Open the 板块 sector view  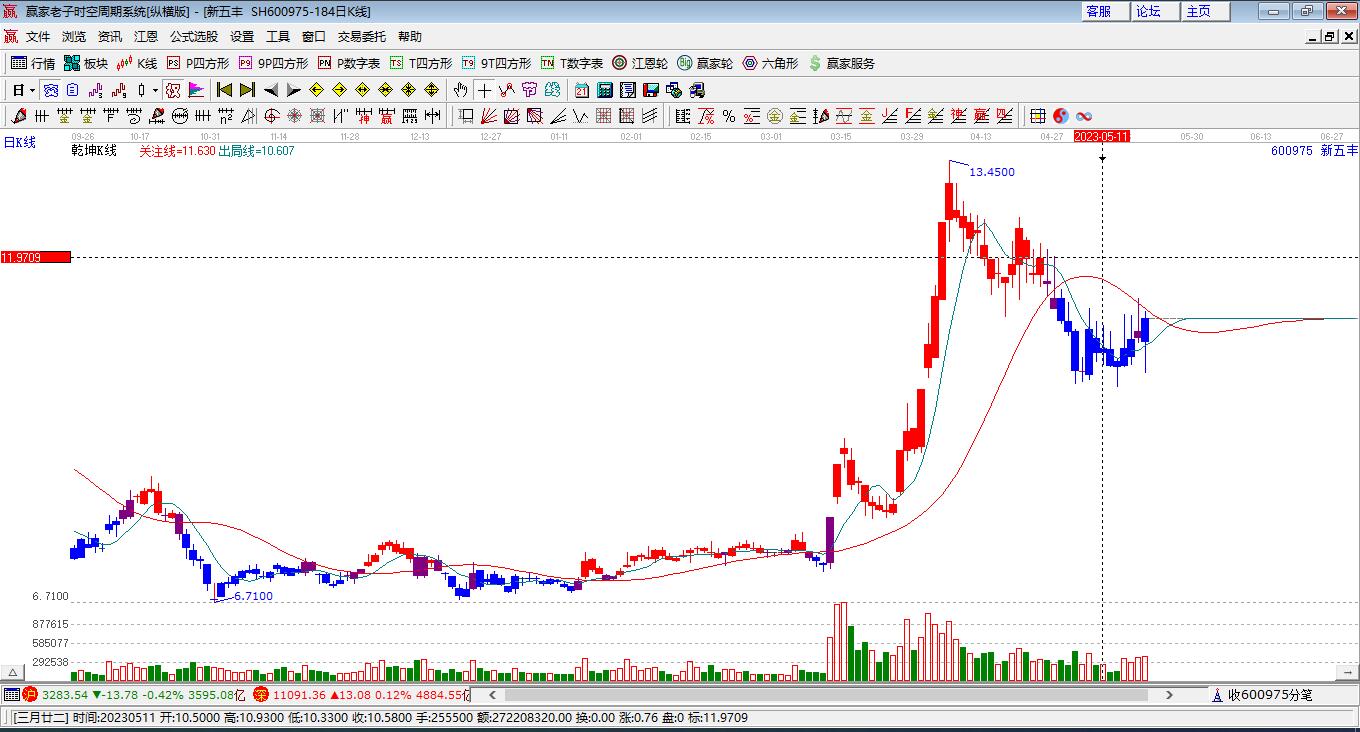[86, 63]
